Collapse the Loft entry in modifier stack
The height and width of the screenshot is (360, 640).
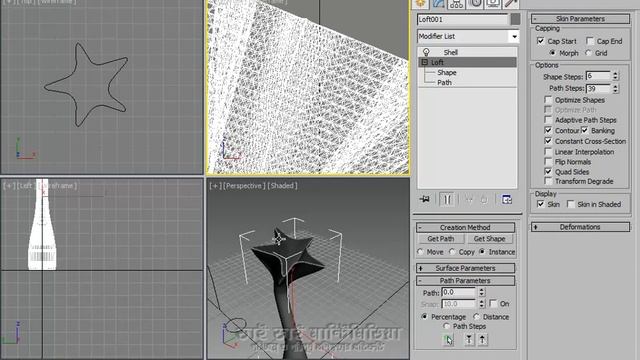pos(424,62)
